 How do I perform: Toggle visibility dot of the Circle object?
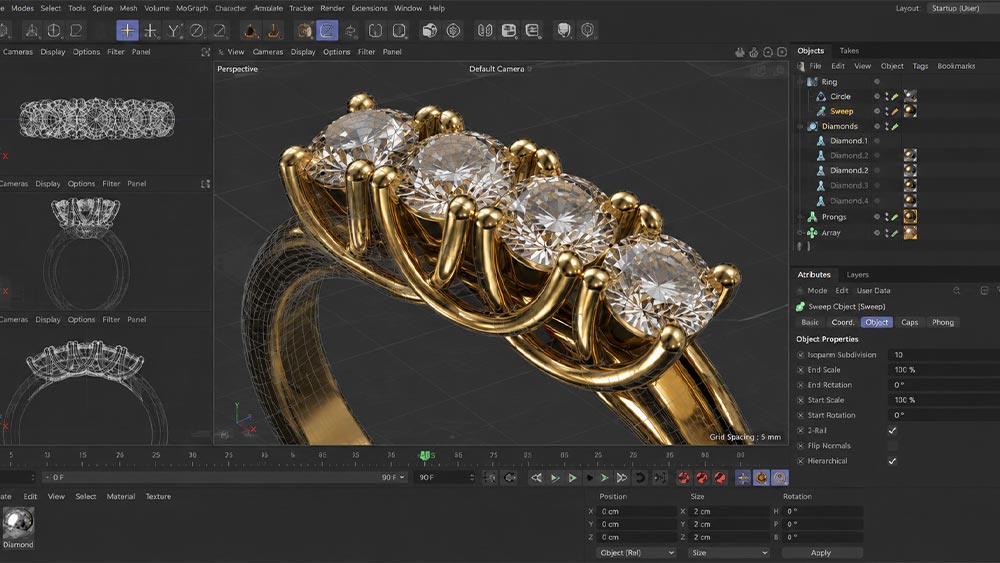pos(877,96)
